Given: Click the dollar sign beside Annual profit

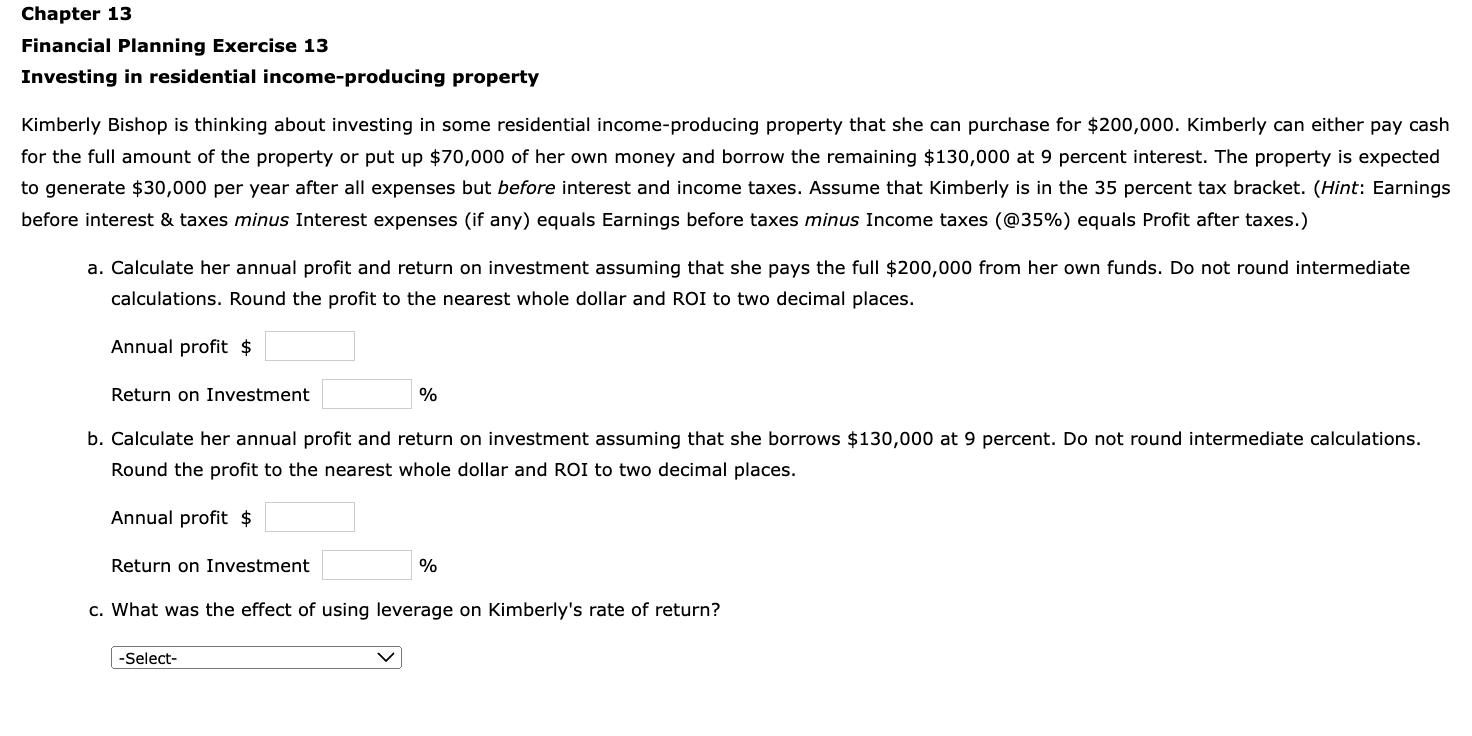Looking at the screenshot, I should (245, 345).
